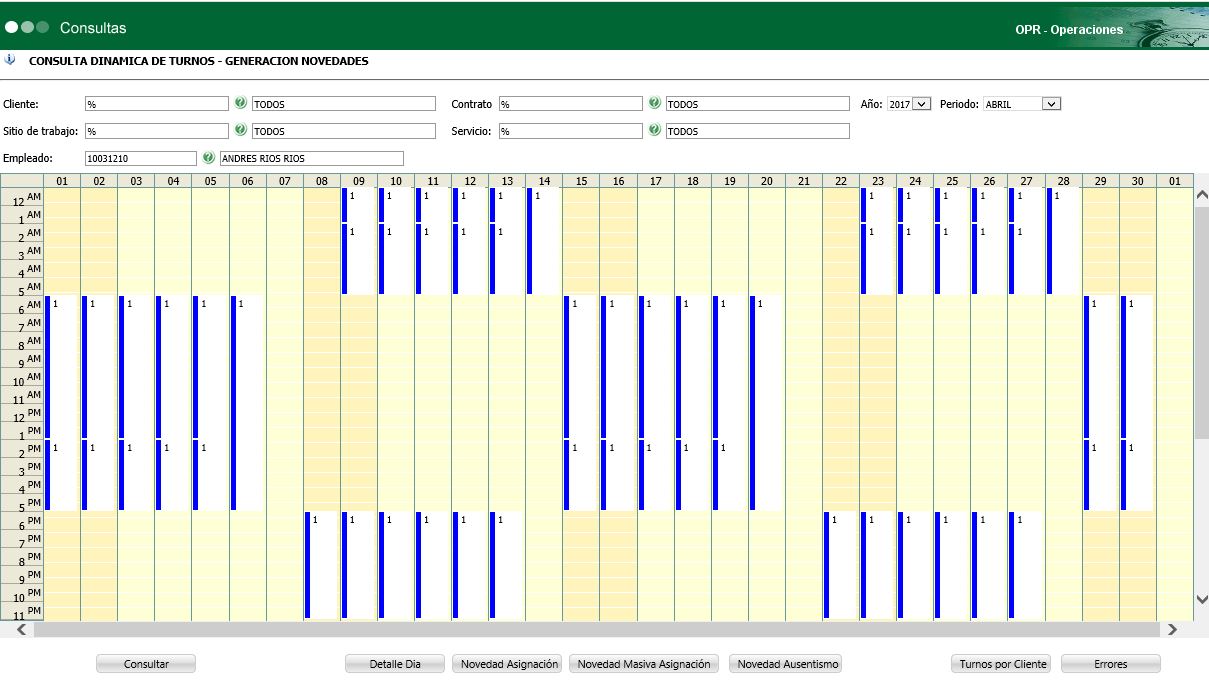Click the info icon beside page title
This screenshot has height=697, width=1209.
click(10, 60)
